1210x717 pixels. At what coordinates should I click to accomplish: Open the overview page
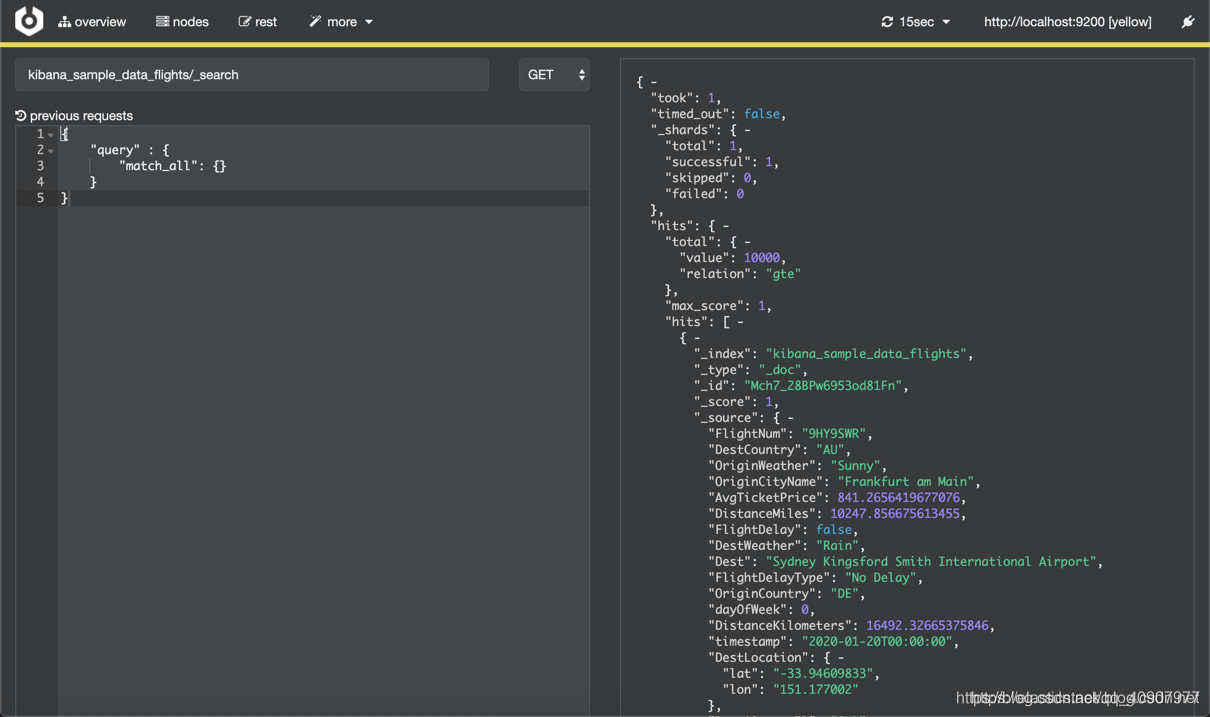(92, 22)
